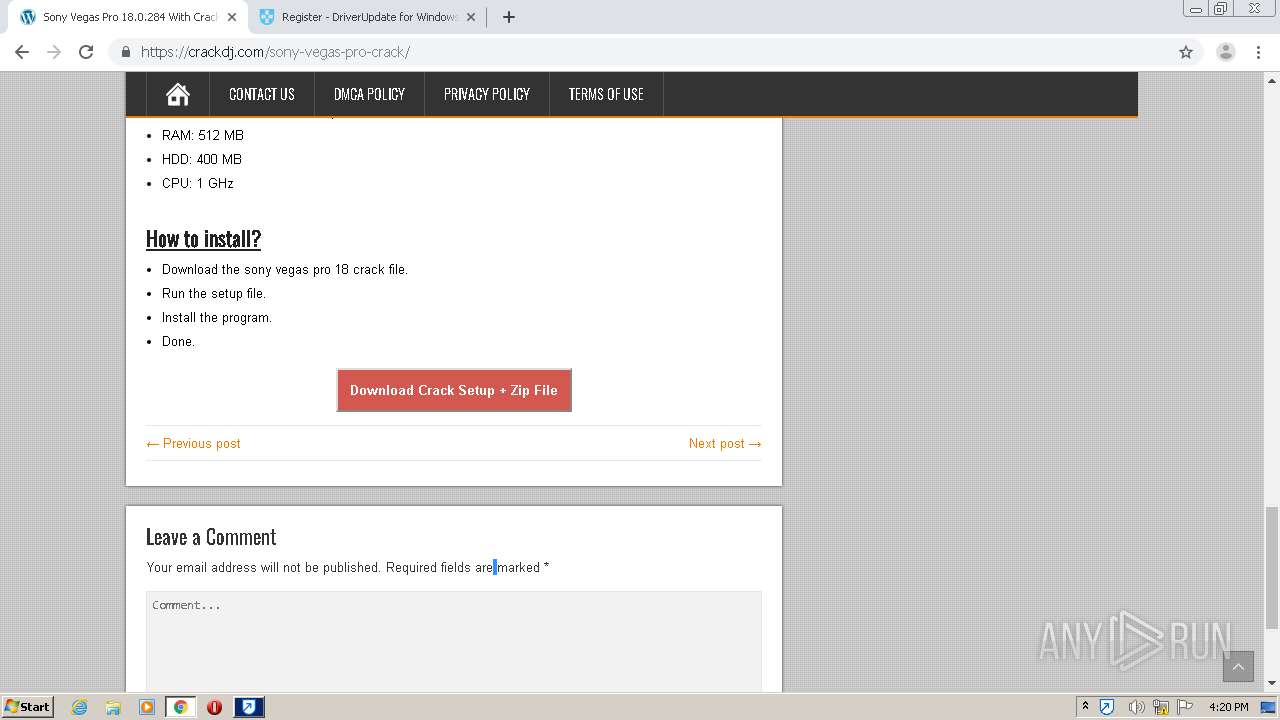Click the text 'Install the program.'
The width and height of the screenshot is (1280, 720).
point(217,317)
